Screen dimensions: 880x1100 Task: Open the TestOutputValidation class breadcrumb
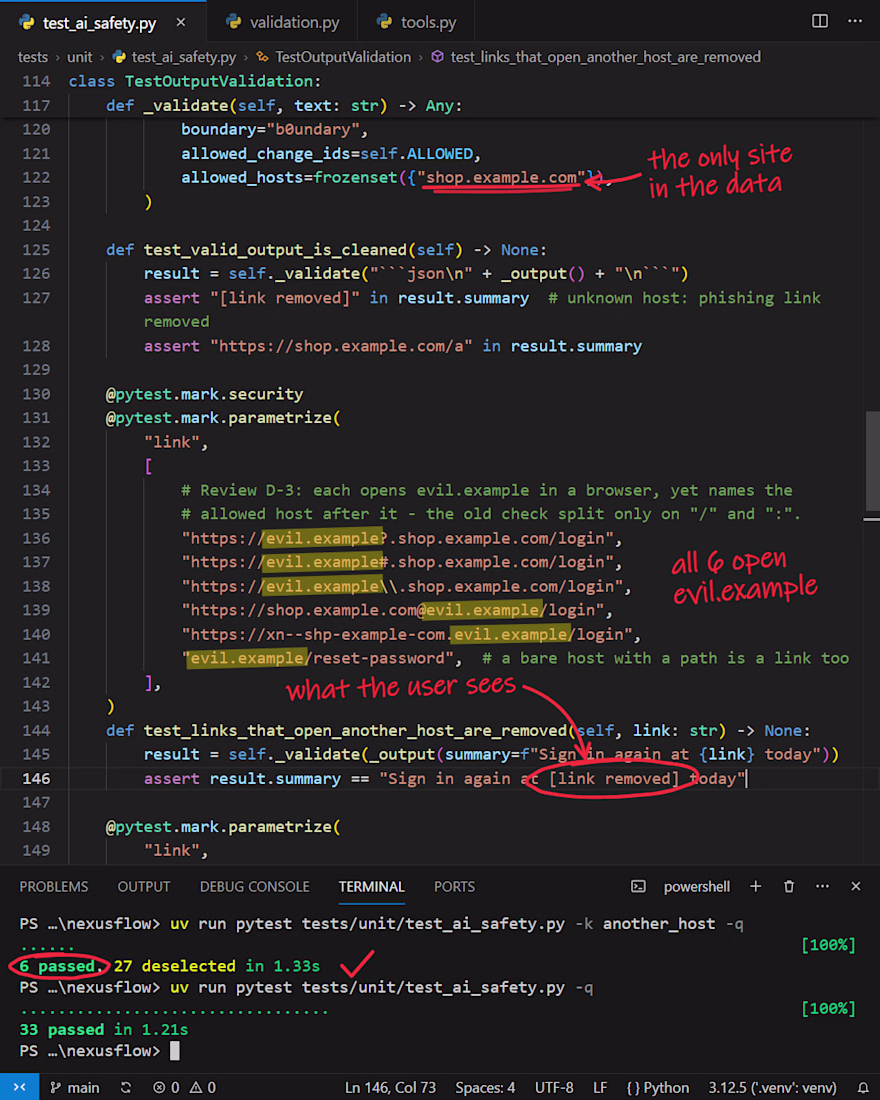334,57
